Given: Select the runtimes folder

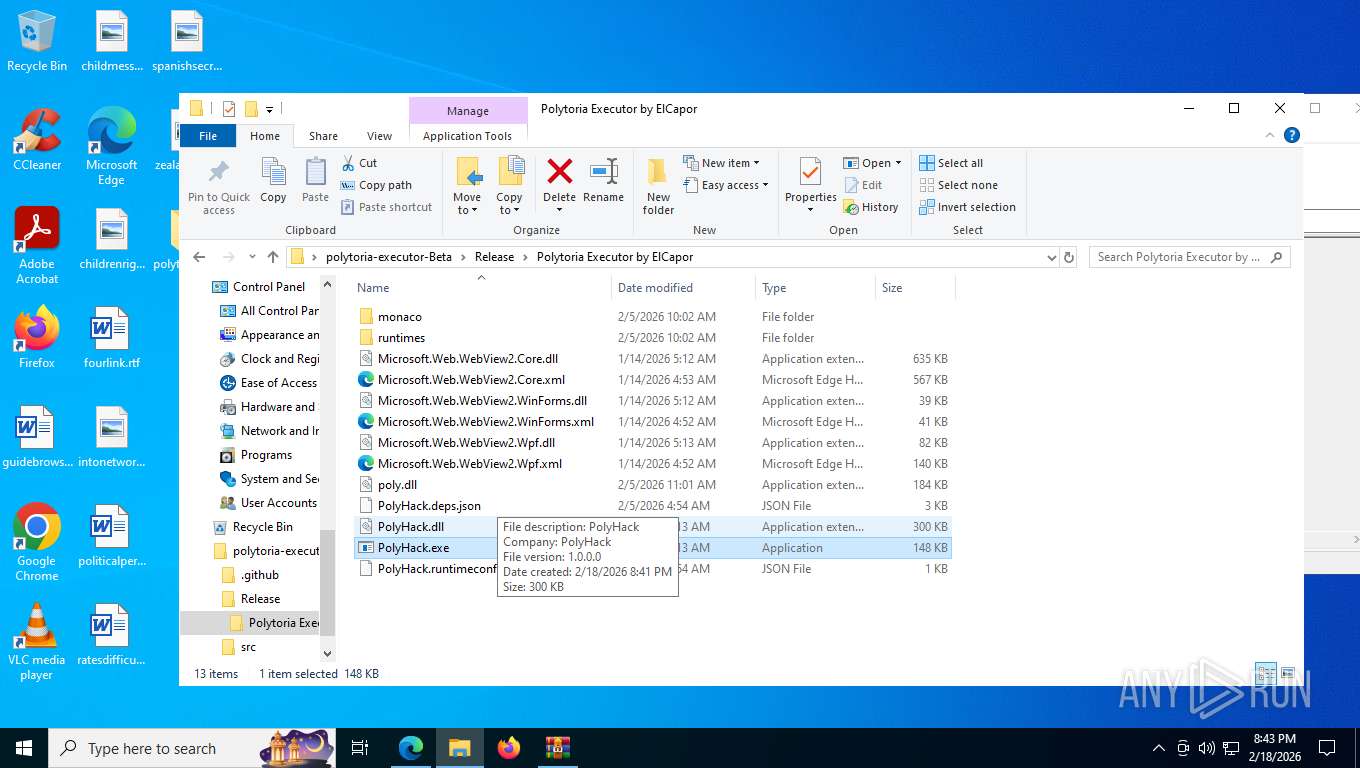Looking at the screenshot, I should coord(653,338).
